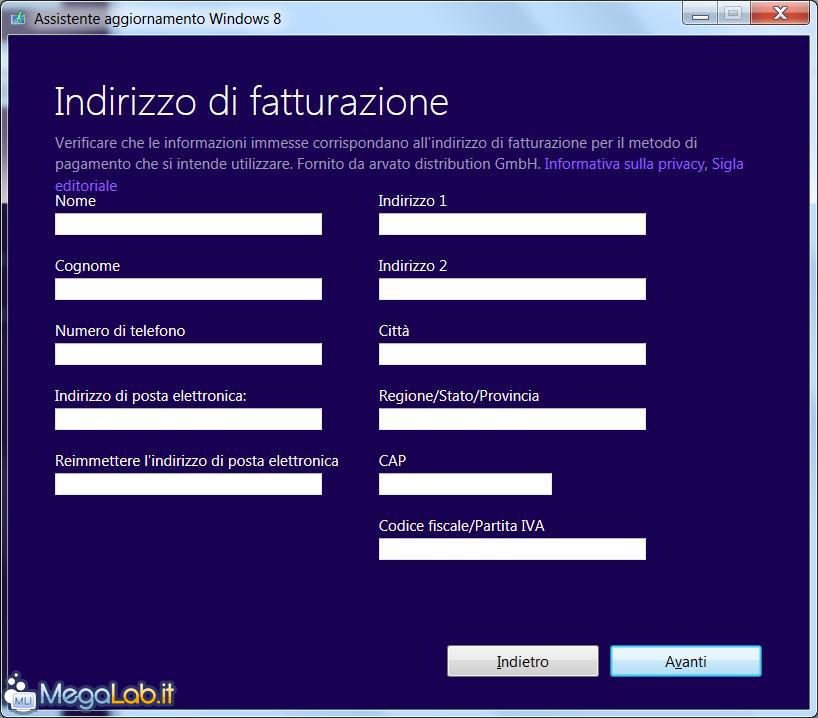Screen dimensions: 818x718
Task: Select the Indirizzo 2 text box
Action: click(x=512, y=289)
